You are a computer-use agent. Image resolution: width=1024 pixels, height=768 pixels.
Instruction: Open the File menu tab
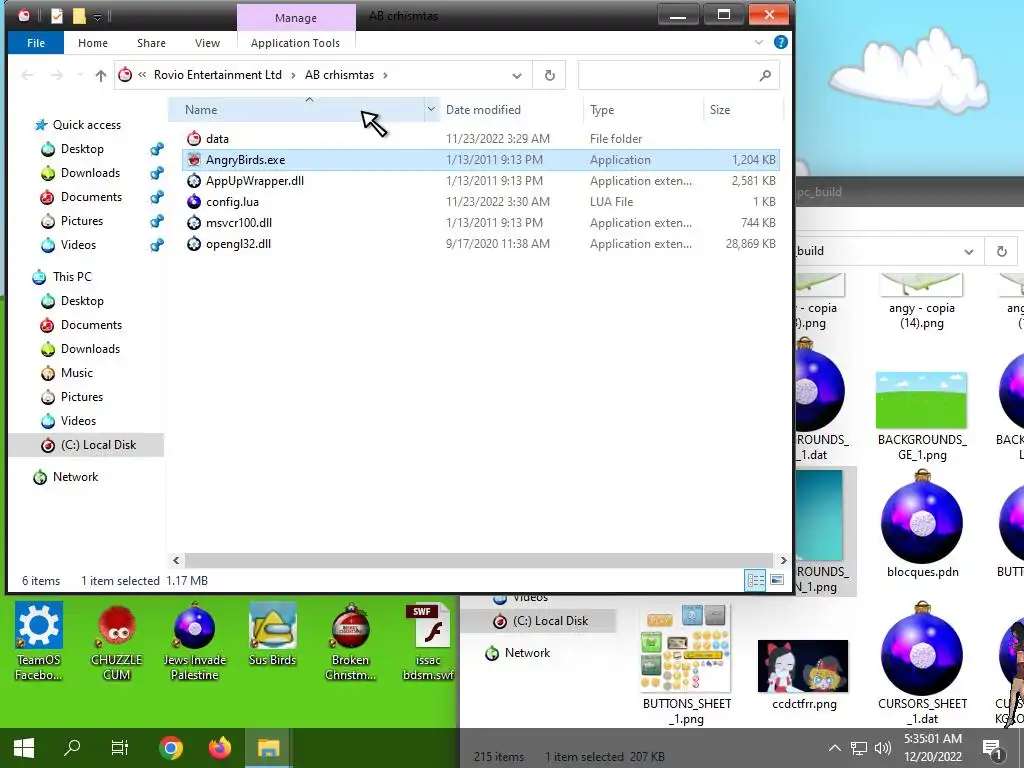pos(36,43)
